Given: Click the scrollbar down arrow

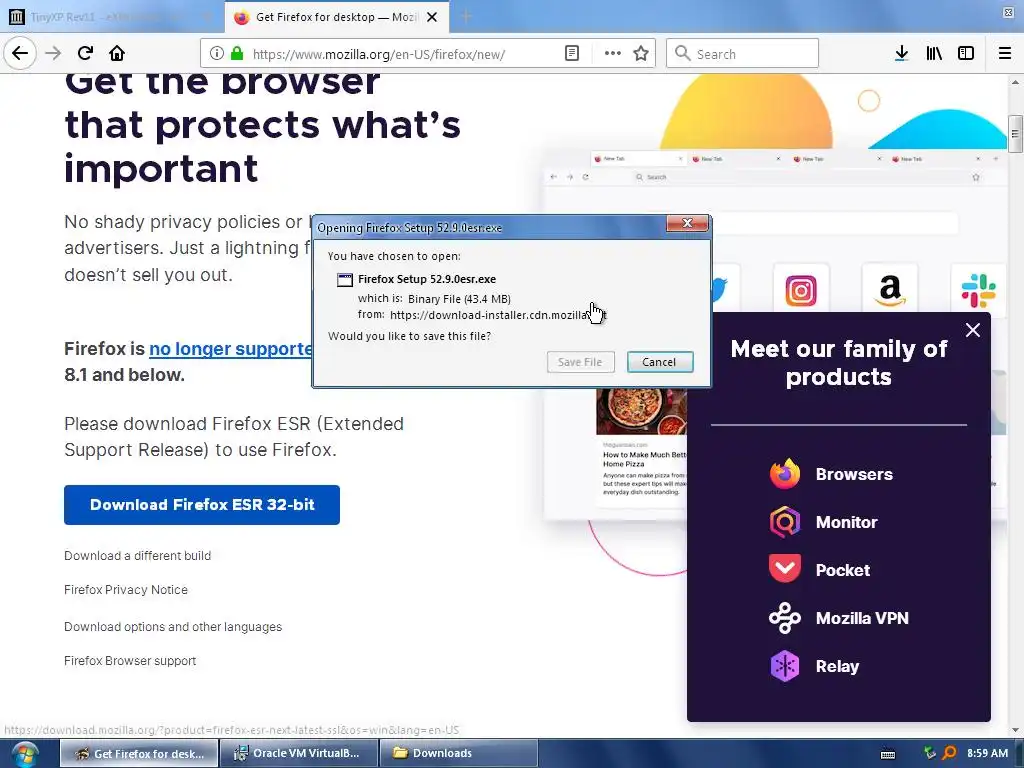Looking at the screenshot, I should pos(1015,730).
